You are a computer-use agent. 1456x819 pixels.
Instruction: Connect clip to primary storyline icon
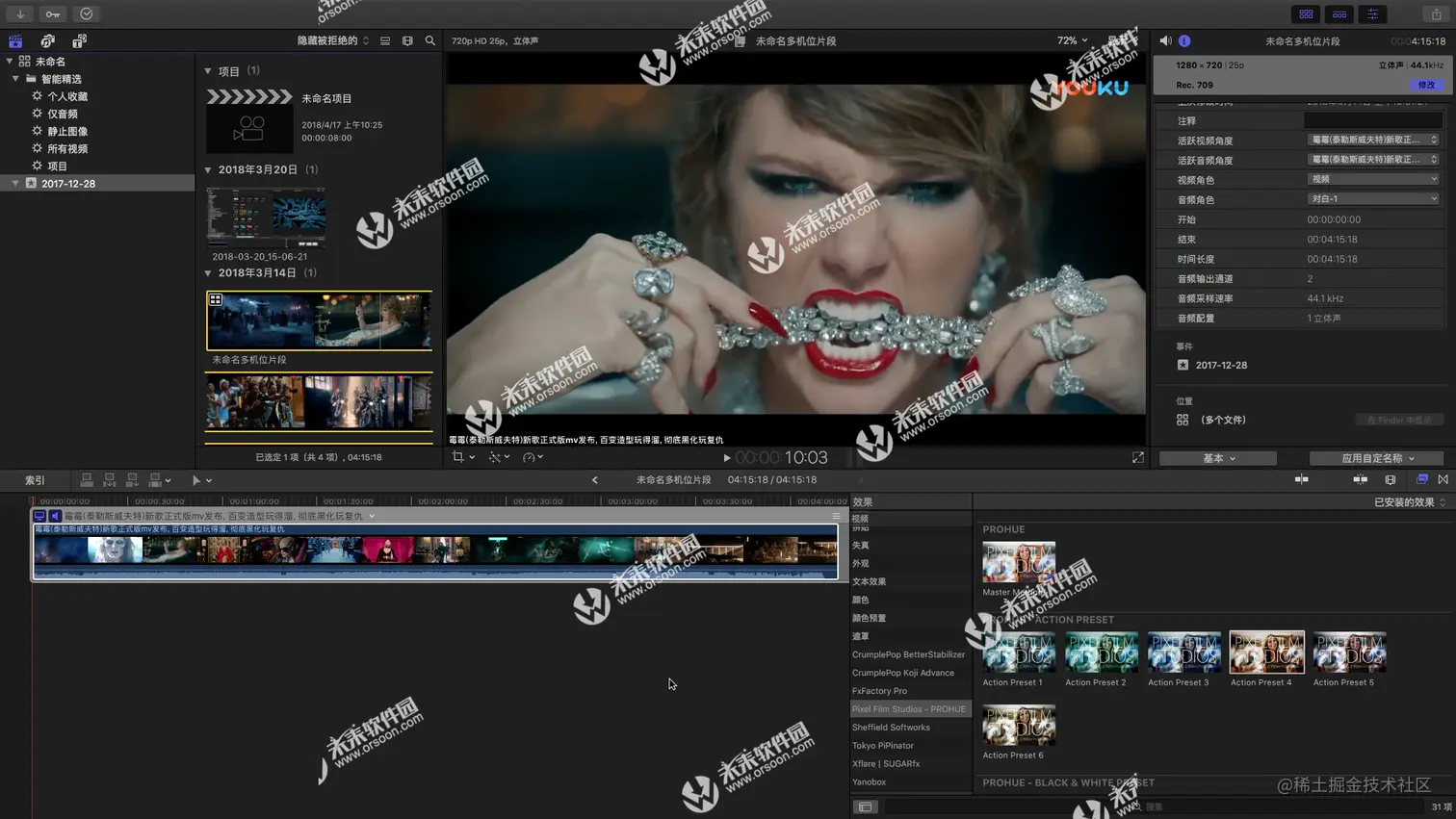87,479
